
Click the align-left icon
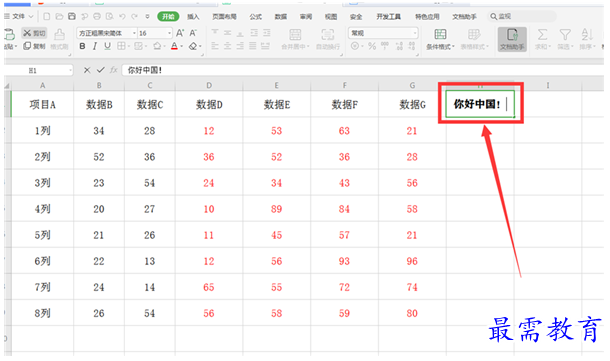click(215, 46)
